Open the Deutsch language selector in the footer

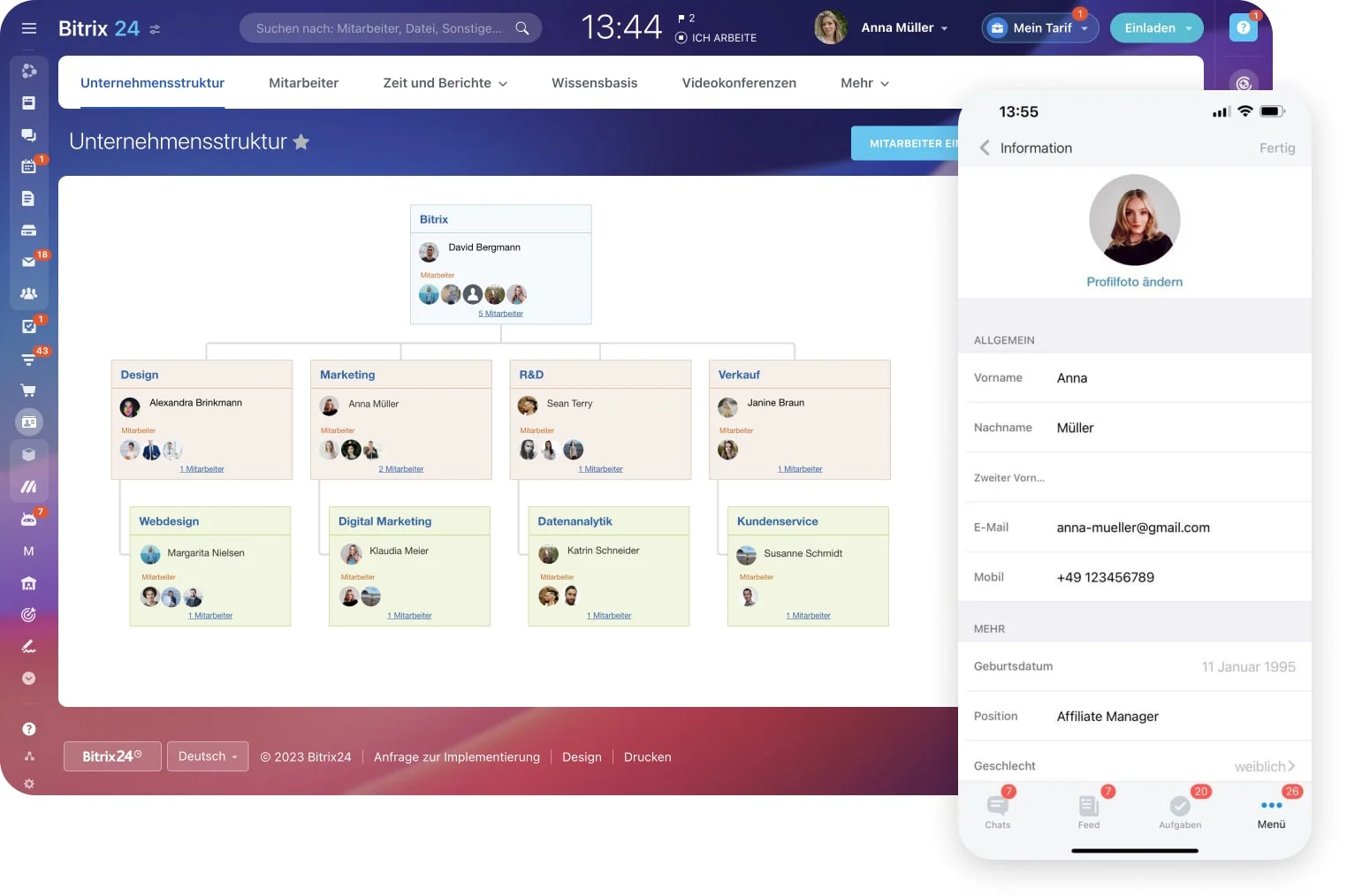click(x=207, y=756)
